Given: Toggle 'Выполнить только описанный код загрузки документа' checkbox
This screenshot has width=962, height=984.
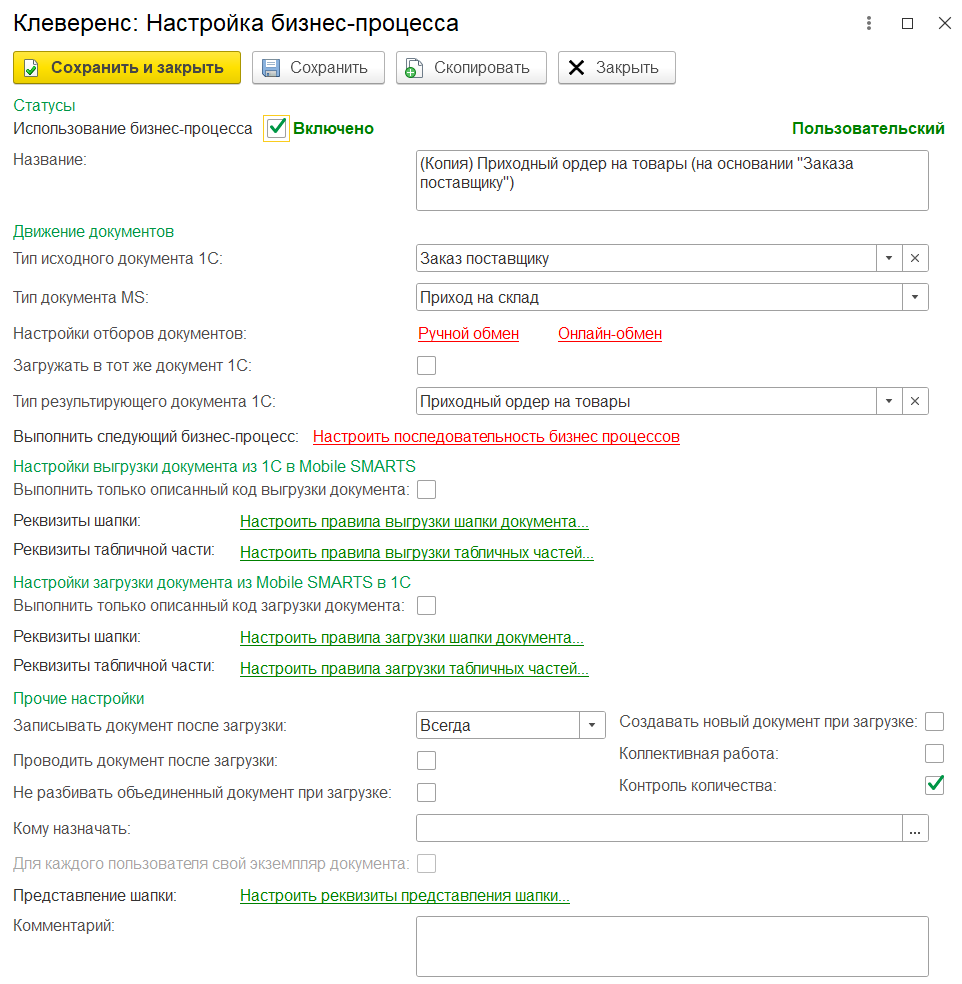Looking at the screenshot, I should point(427,606).
